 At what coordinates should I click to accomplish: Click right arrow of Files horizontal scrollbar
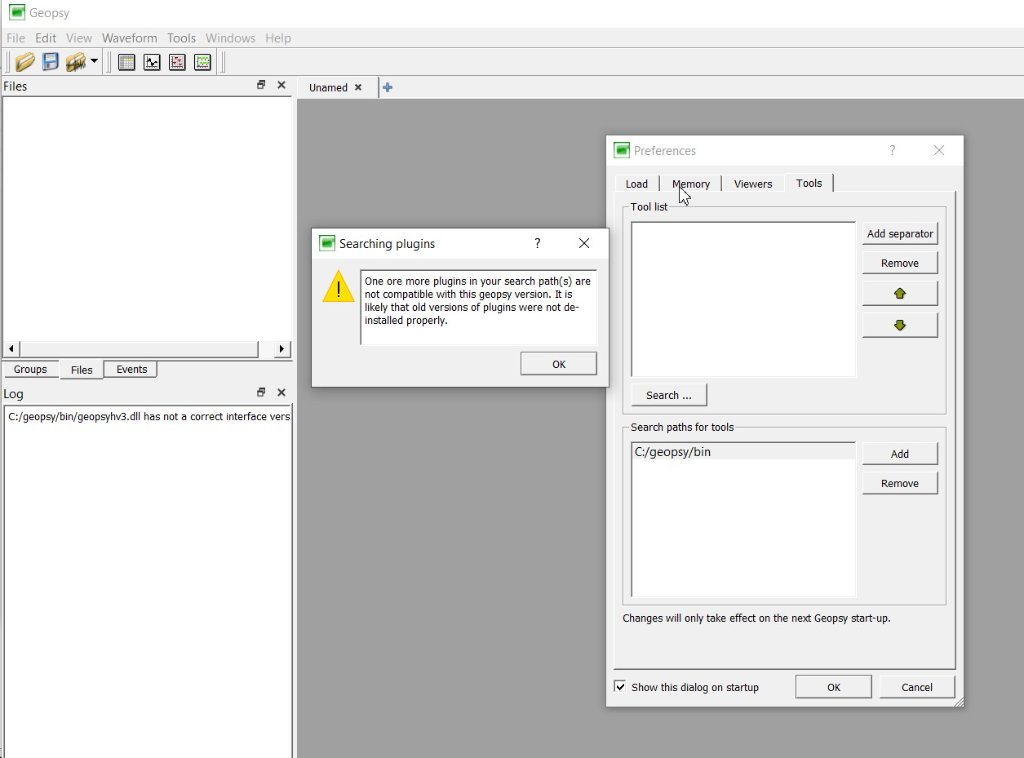coord(281,349)
